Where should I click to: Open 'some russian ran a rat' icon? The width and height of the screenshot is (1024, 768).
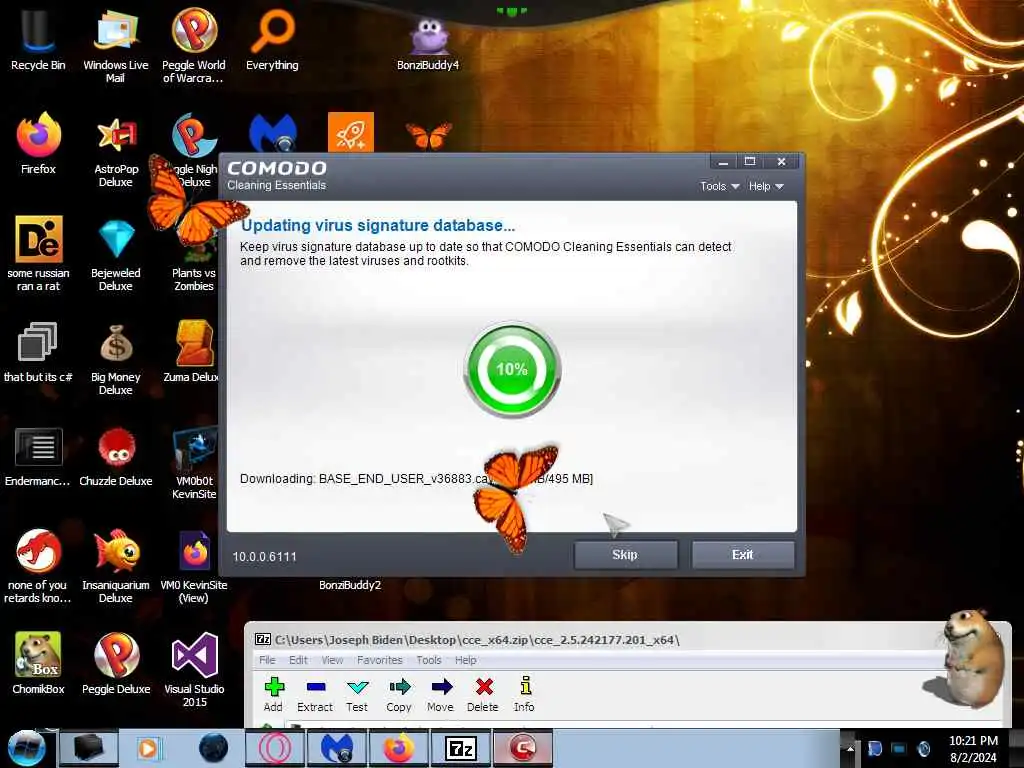click(x=39, y=253)
